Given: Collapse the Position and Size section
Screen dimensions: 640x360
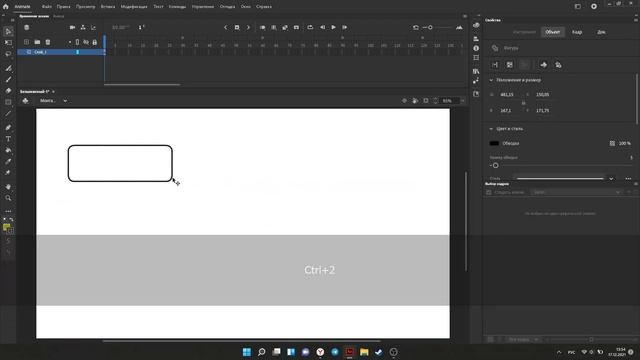Looking at the screenshot, I should (491, 80).
